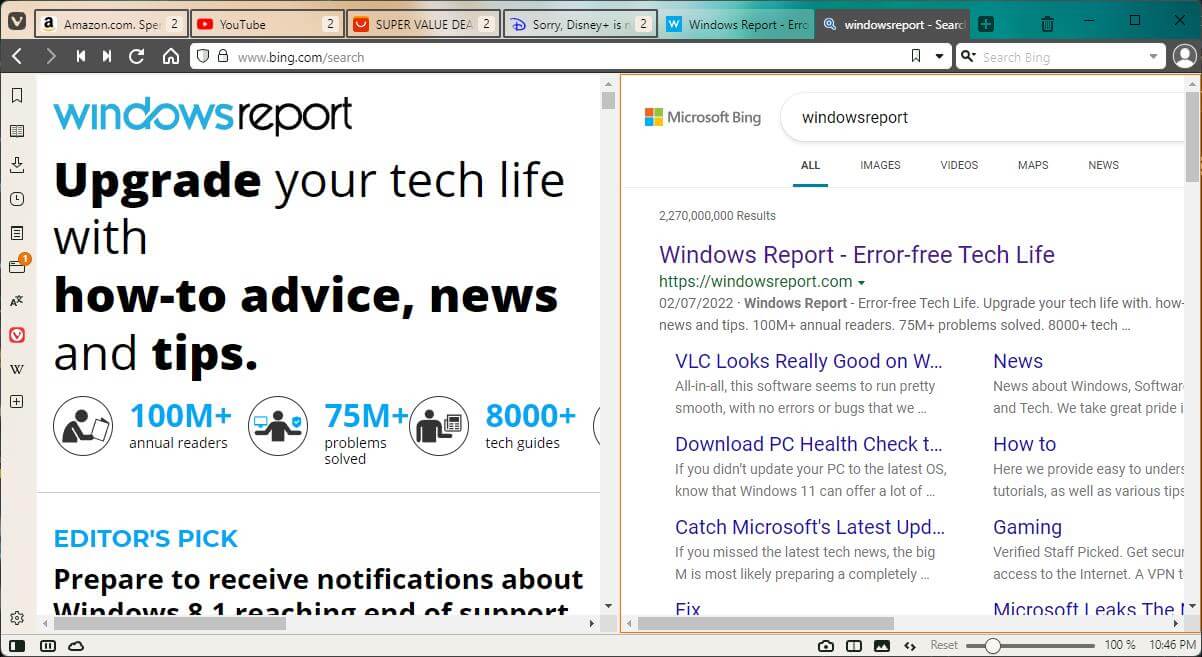
Task: Open the Bookmarks panel in the sidebar
Action: (17, 96)
